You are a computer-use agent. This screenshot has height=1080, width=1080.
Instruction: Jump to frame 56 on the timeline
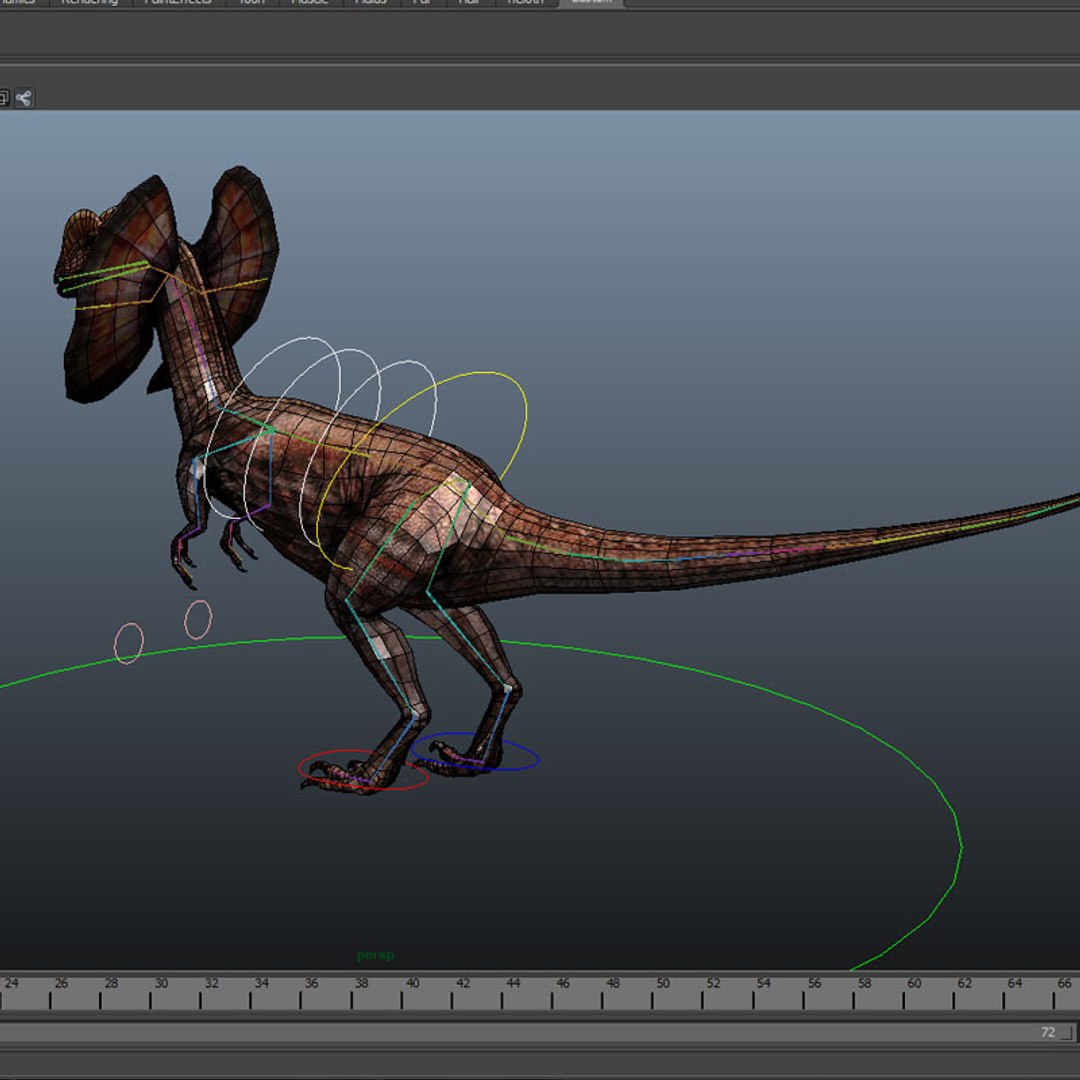click(x=815, y=984)
